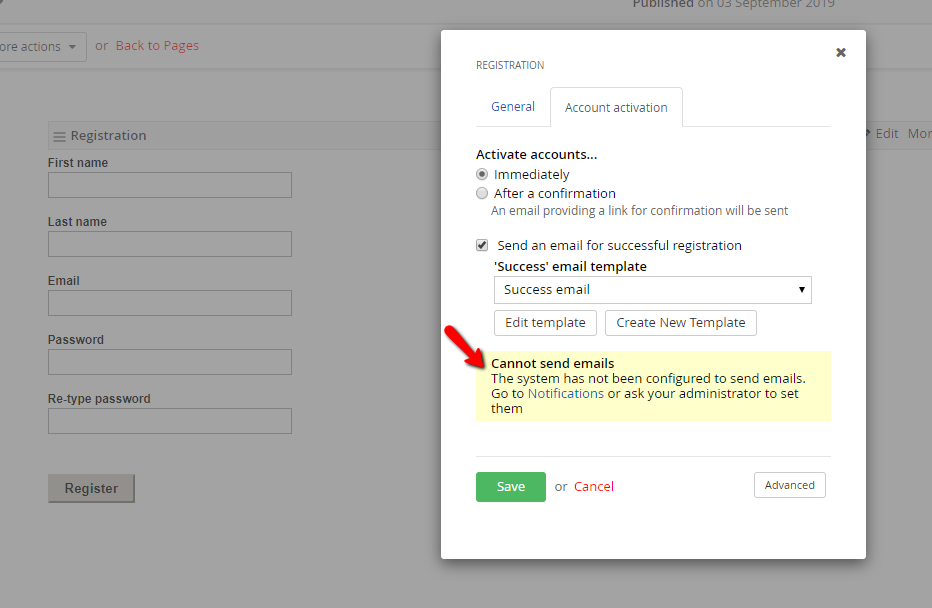Click the 'Activate accounts...' label
The width and height of the screenshot is (932, 608).
pos(536,155)
